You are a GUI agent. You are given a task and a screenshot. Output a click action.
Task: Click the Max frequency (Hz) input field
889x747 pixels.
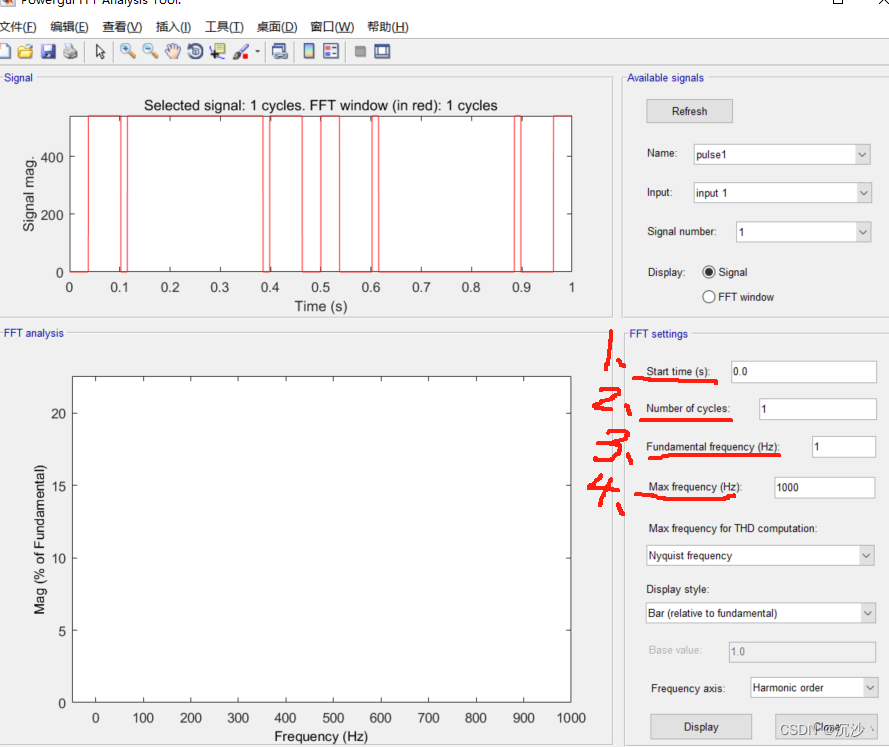(x=825, y=487)
